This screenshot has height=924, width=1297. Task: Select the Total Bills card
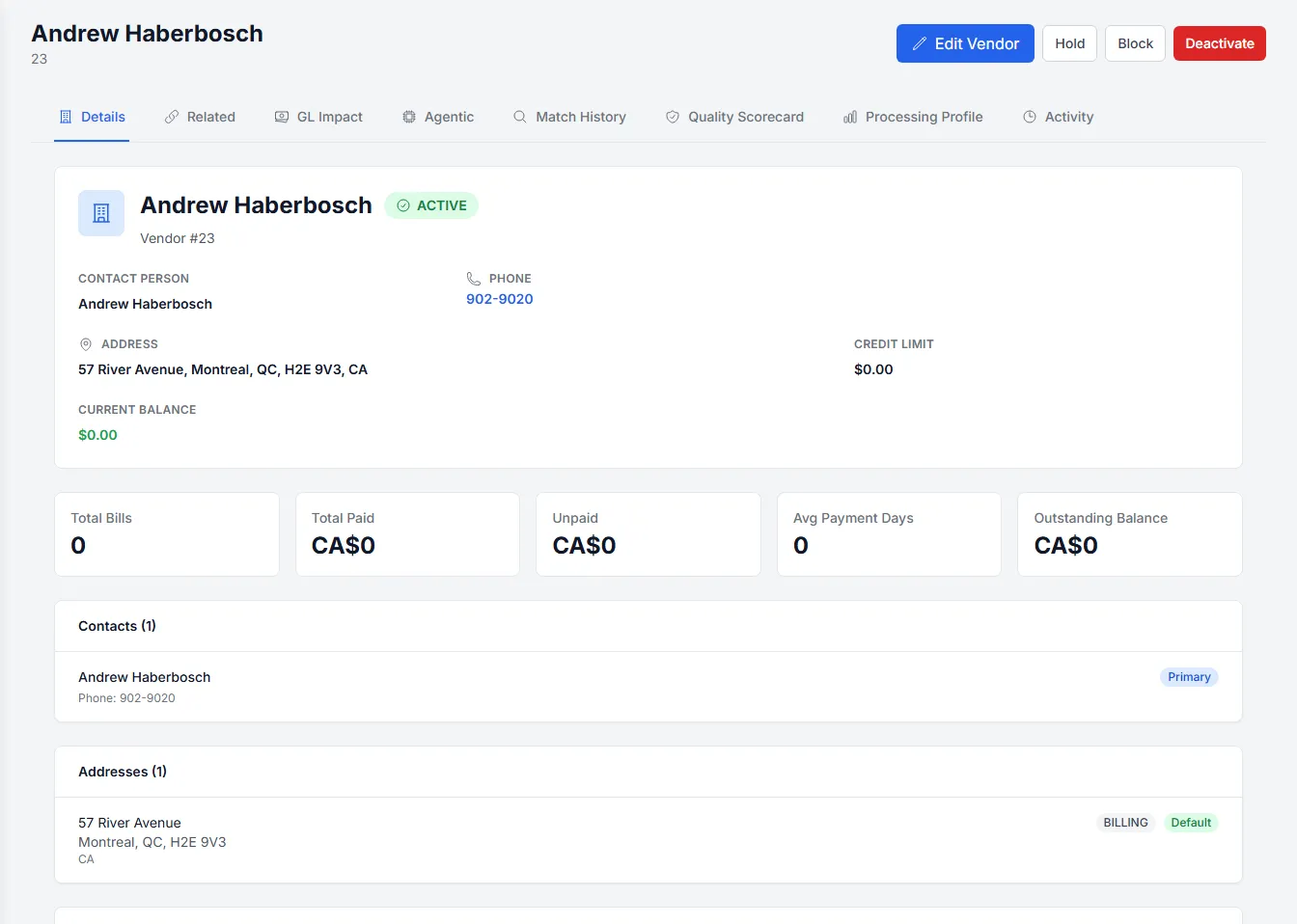[167, 534]
